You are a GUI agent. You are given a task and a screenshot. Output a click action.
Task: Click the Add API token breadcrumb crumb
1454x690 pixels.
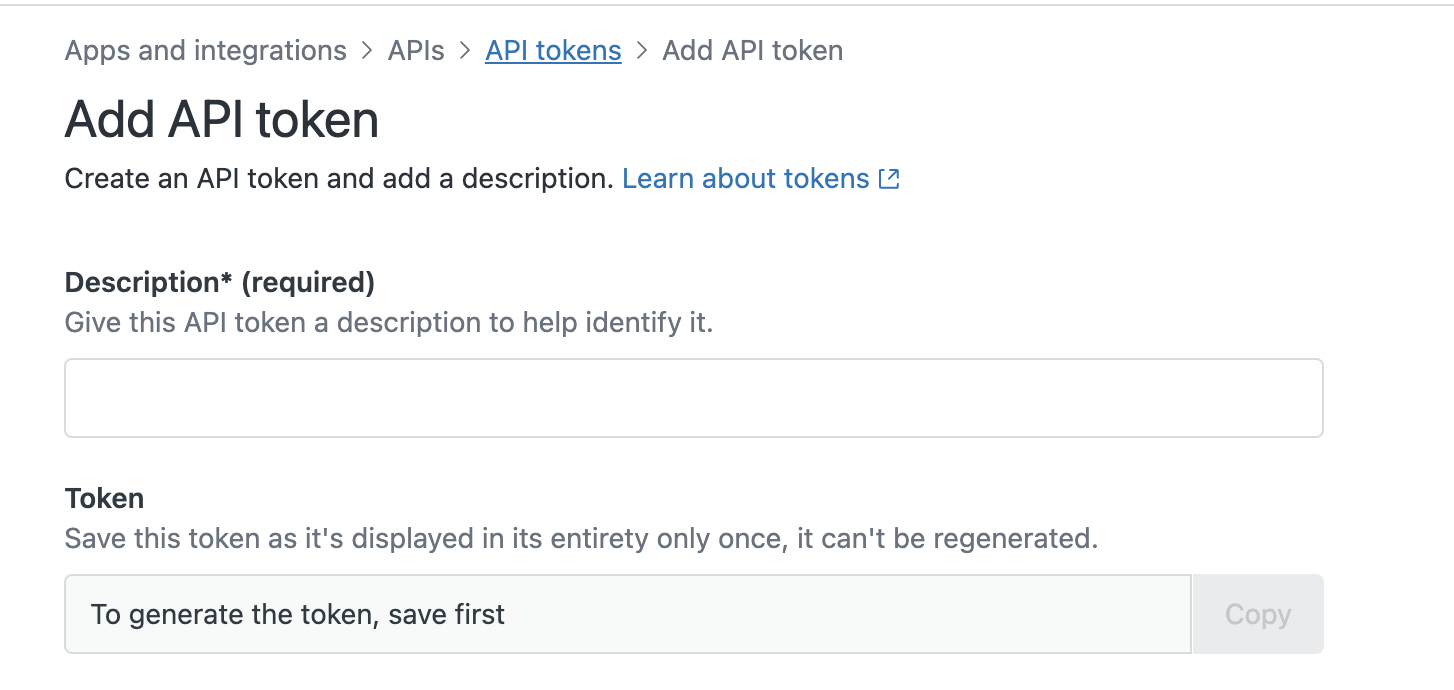point(752,50)
